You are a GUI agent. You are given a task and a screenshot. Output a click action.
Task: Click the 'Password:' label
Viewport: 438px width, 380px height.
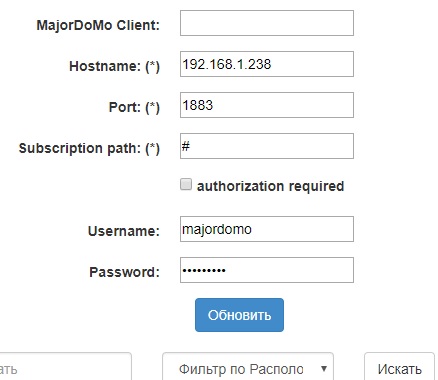point(124,272)
